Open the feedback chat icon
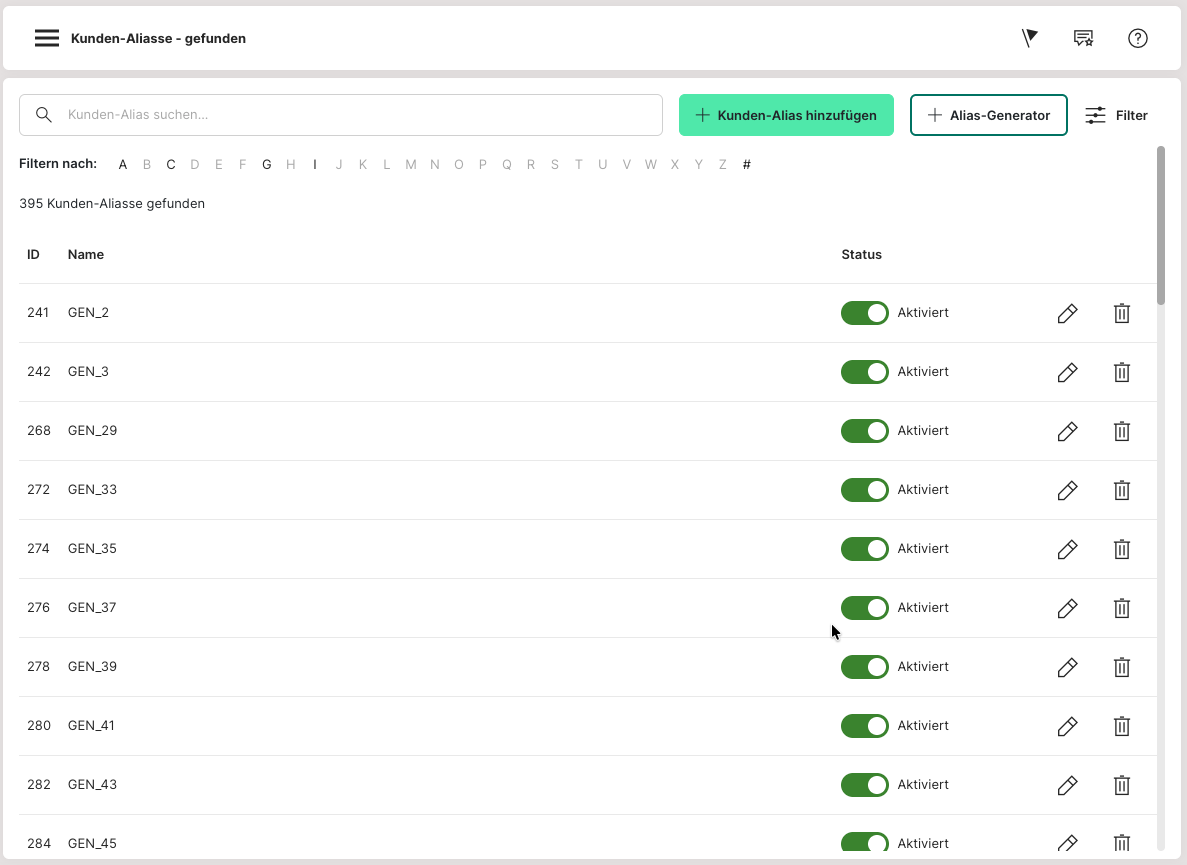The image size is (1187, 865). point(1083,38)
